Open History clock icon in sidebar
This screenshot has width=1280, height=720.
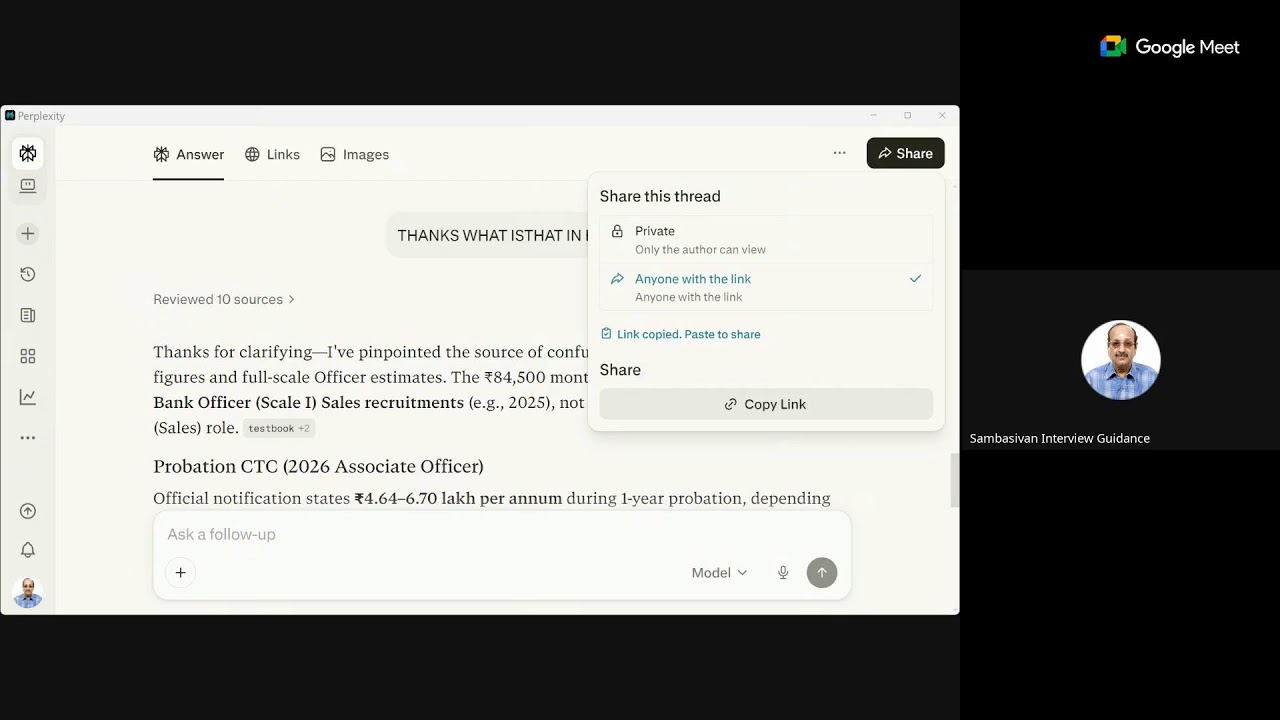click(28, 274)
